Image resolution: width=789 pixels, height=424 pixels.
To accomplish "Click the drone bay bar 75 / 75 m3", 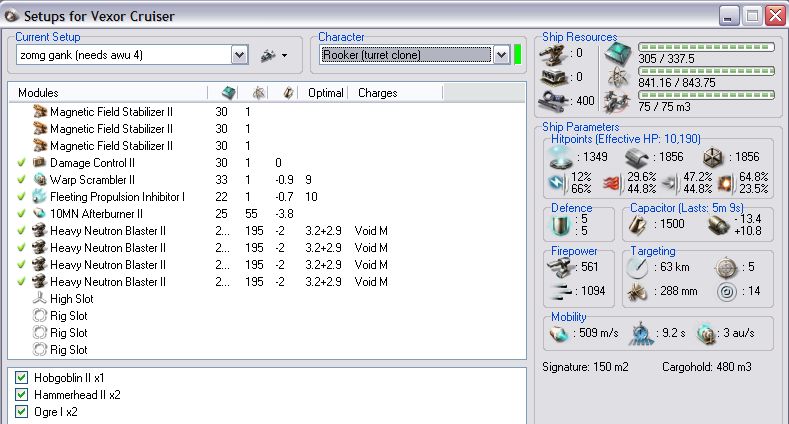I will [706, 95].
